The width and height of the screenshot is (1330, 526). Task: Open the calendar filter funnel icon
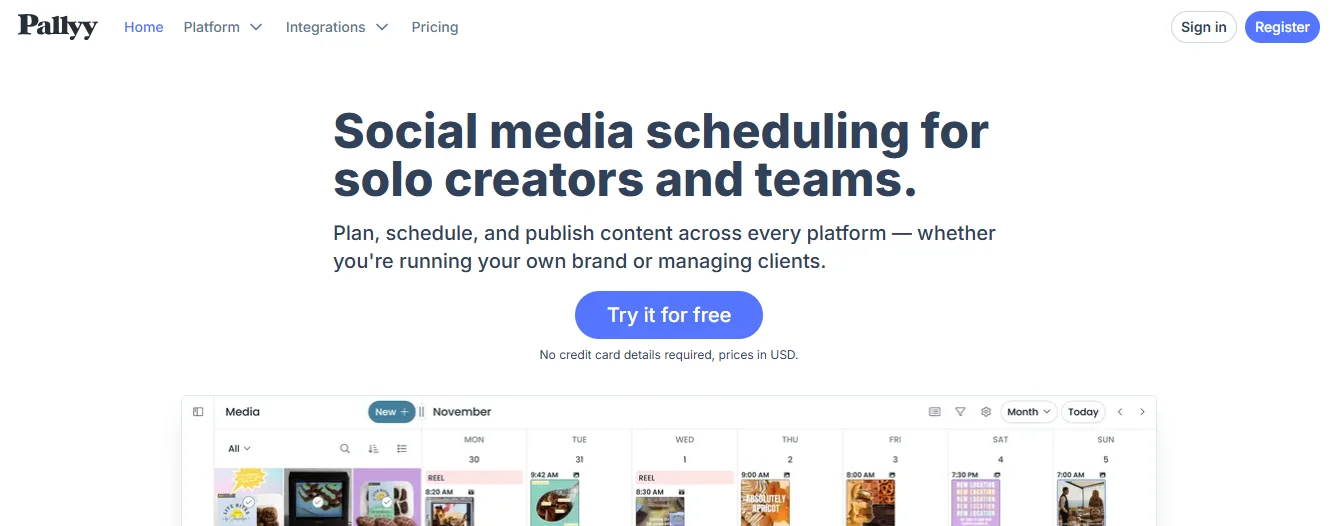[x=960, y=412]
